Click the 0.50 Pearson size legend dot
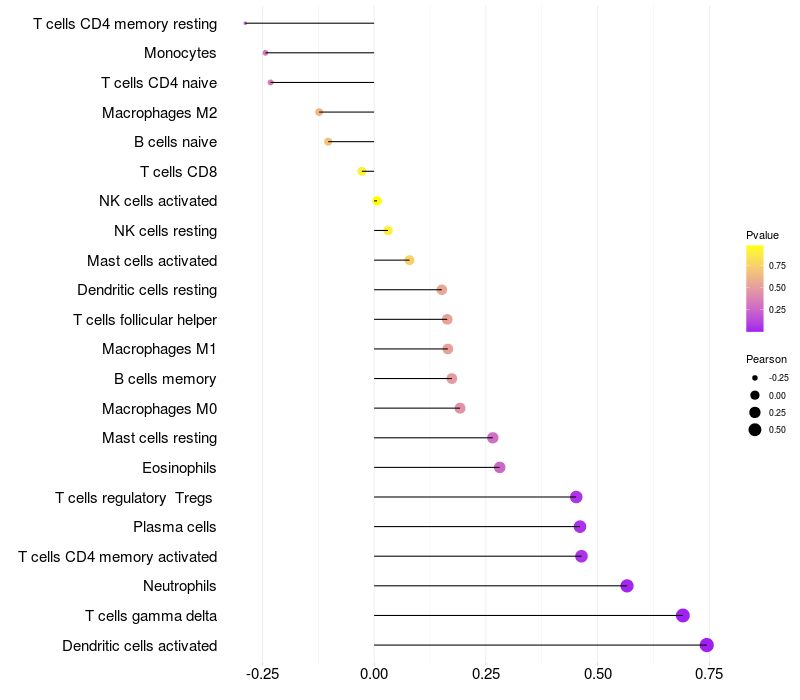Image resolution: width=800 pixels, height=700 pixels. click(x=755, y=430)
